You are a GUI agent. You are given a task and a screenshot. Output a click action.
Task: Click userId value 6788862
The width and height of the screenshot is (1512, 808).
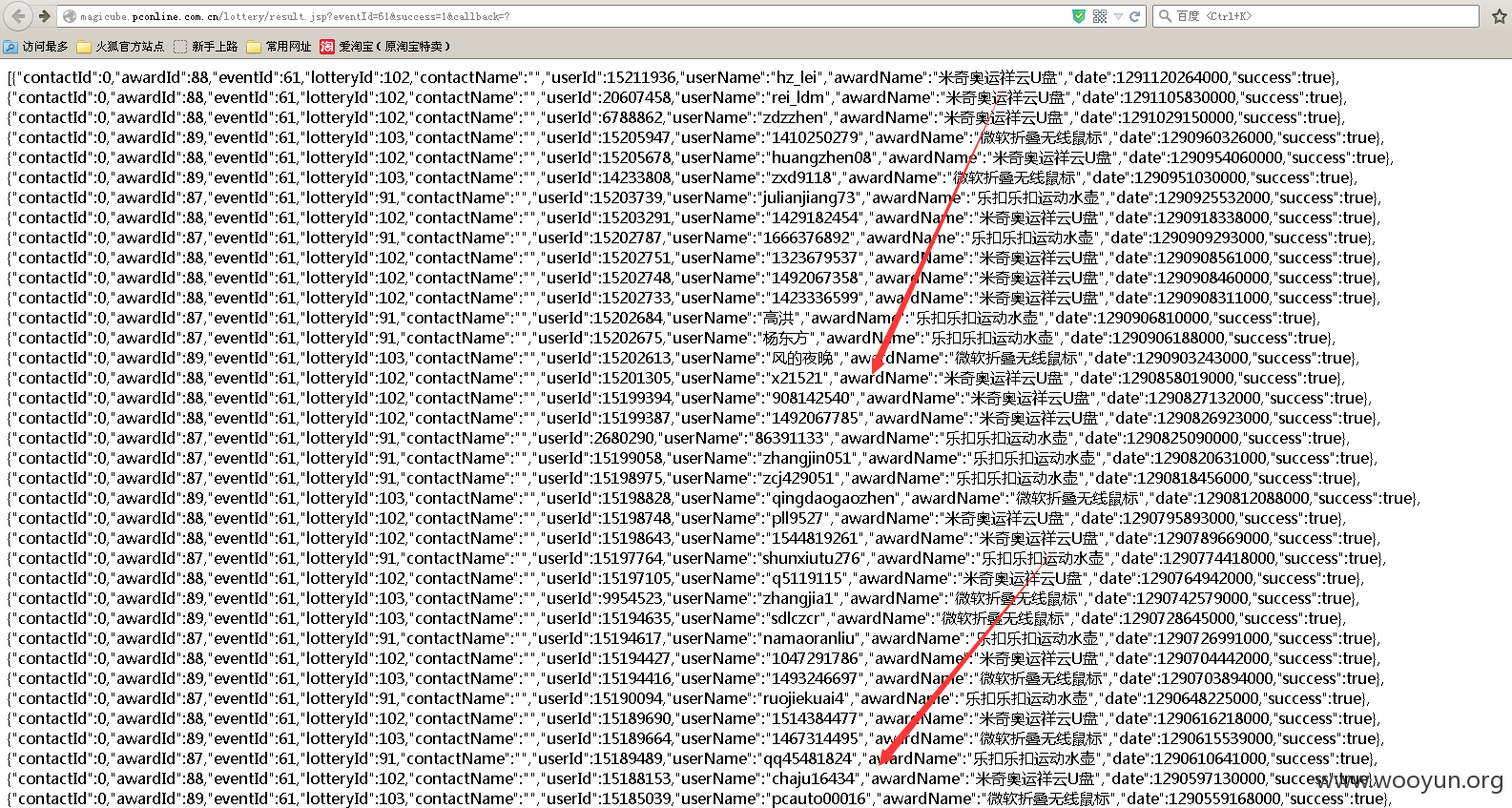pos(632,117)
